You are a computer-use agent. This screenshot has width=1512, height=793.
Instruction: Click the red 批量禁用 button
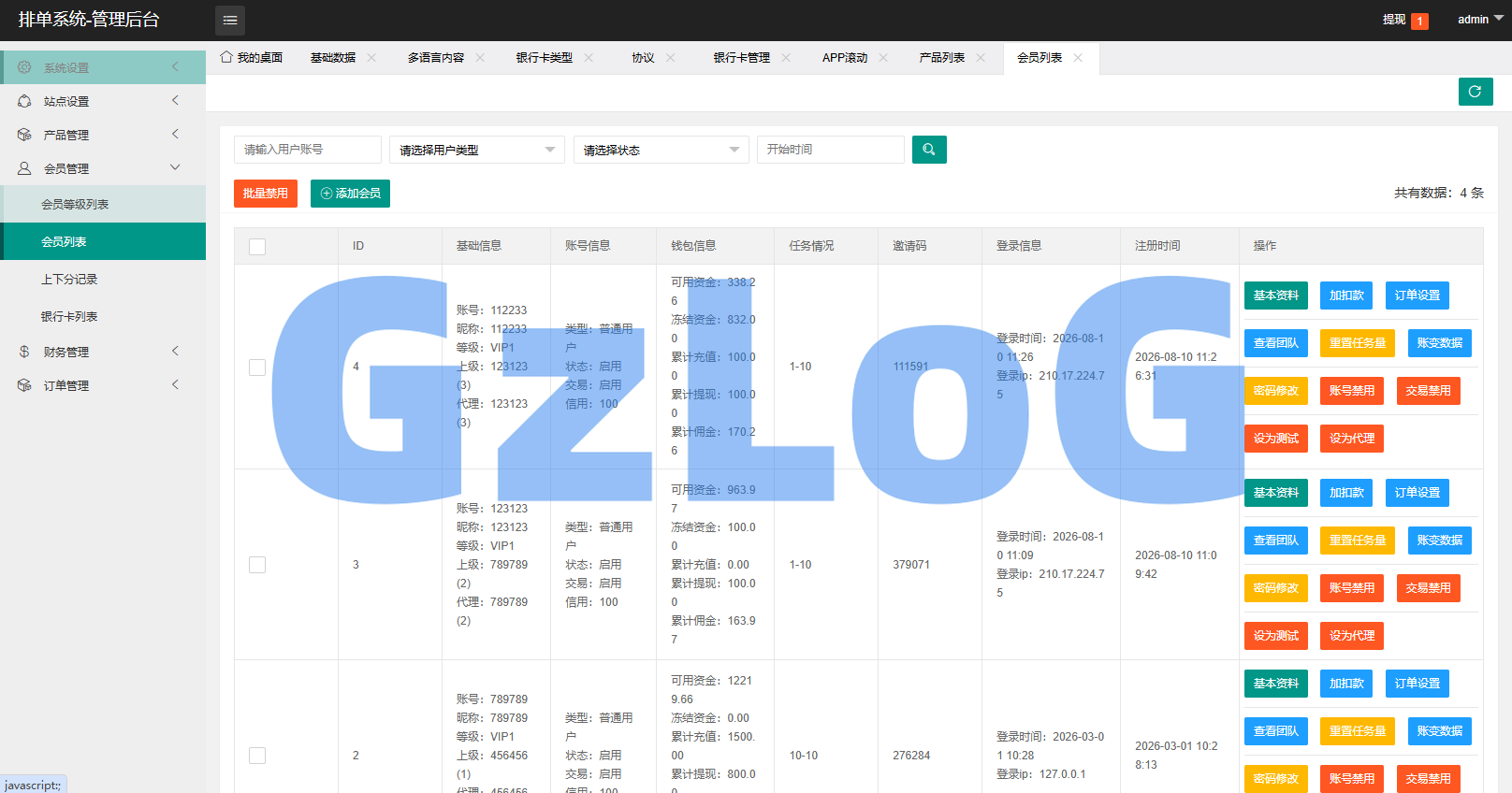click(266, 194)
